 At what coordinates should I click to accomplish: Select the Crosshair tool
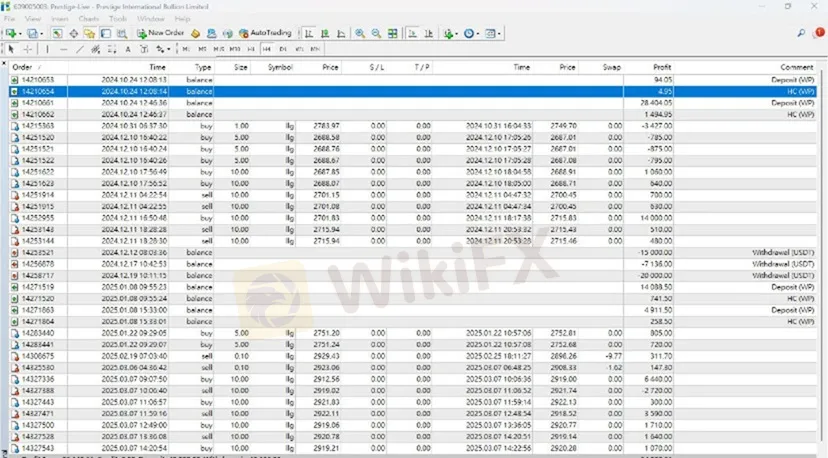point(27,48)
